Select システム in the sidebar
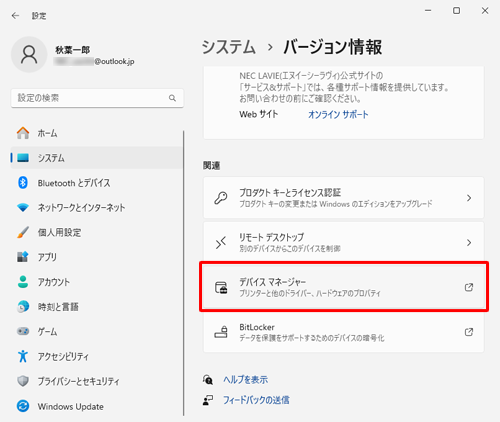Viewport: 500px width, 422px height. [97, 158]
